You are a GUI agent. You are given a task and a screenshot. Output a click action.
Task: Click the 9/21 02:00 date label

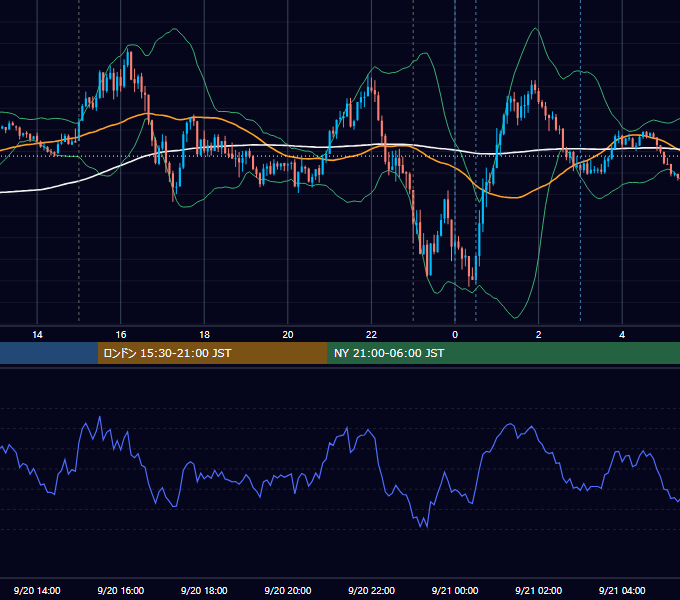coord(538,590)
